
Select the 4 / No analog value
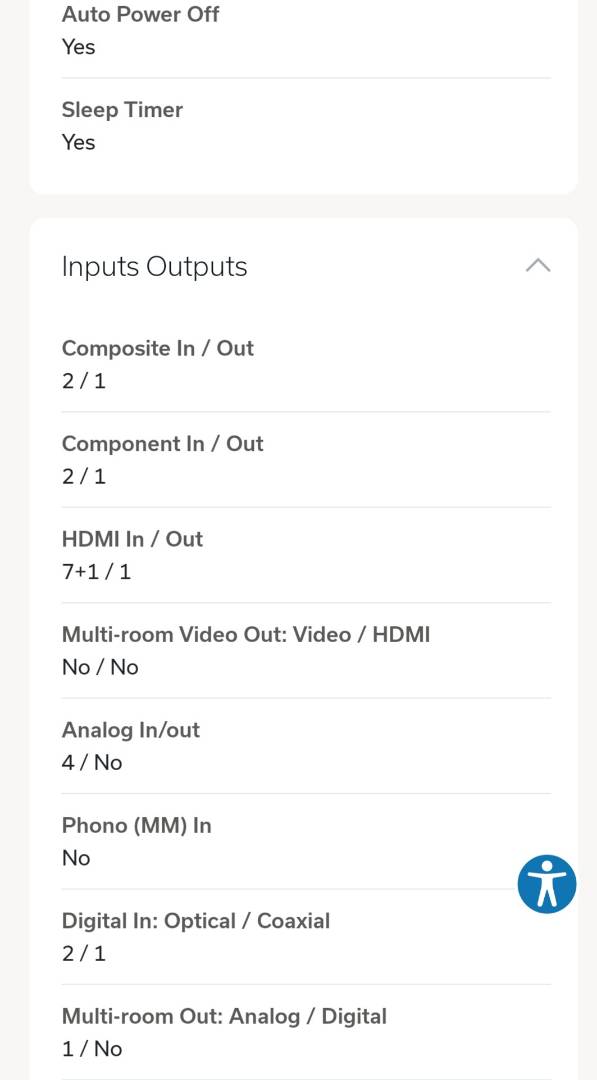pos(92,762)
